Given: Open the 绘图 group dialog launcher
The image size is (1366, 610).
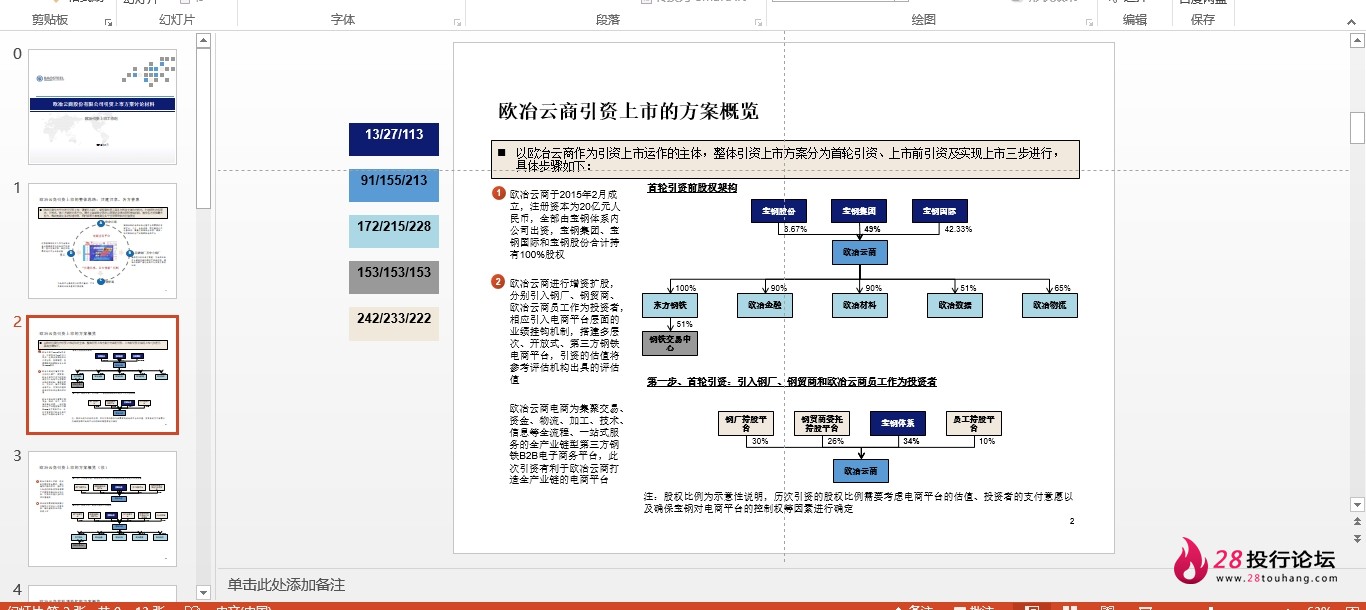Looking at the screenshot, I should point(1089,22).
